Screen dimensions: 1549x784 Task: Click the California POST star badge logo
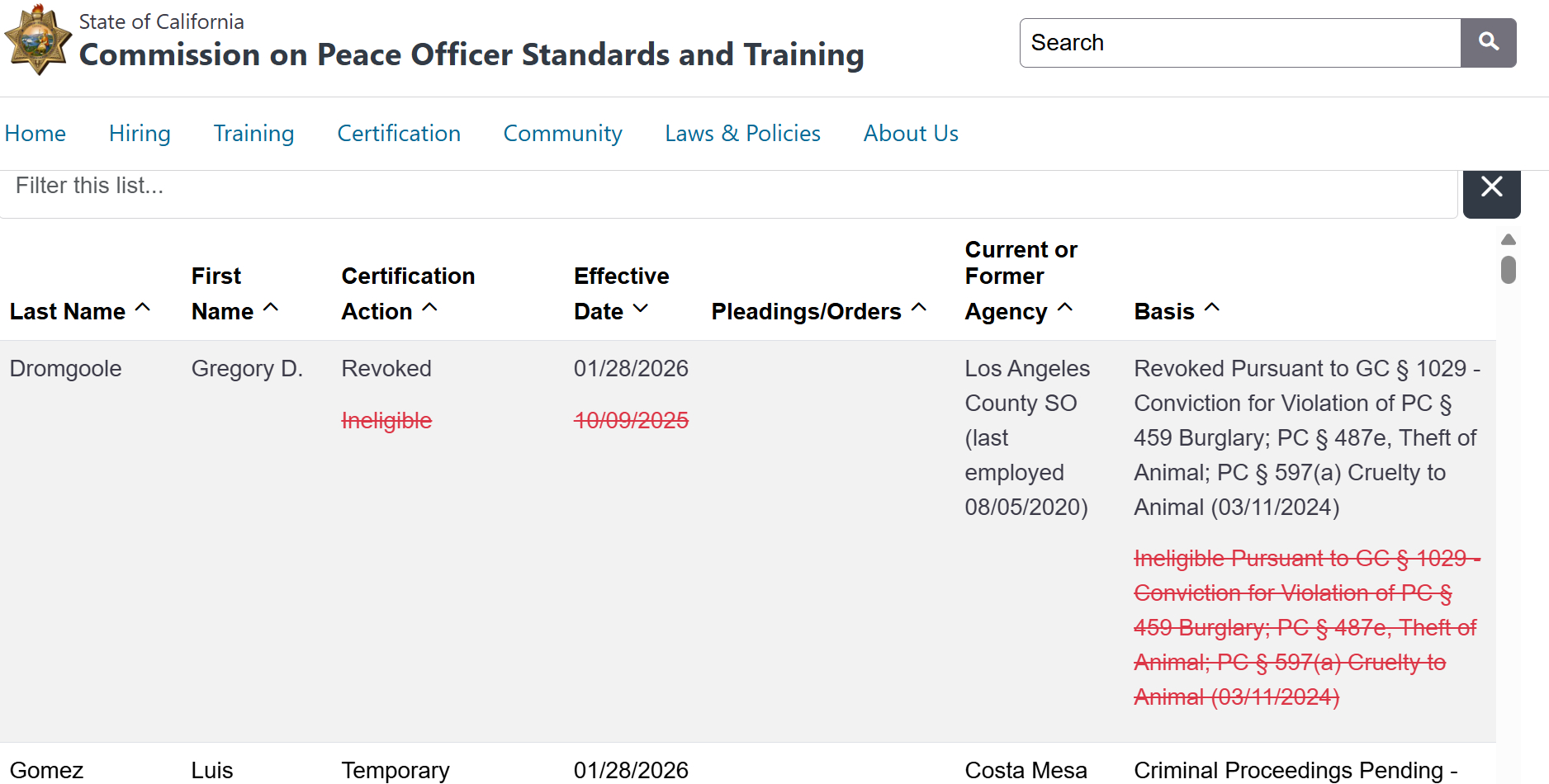(x=37, y=41)
